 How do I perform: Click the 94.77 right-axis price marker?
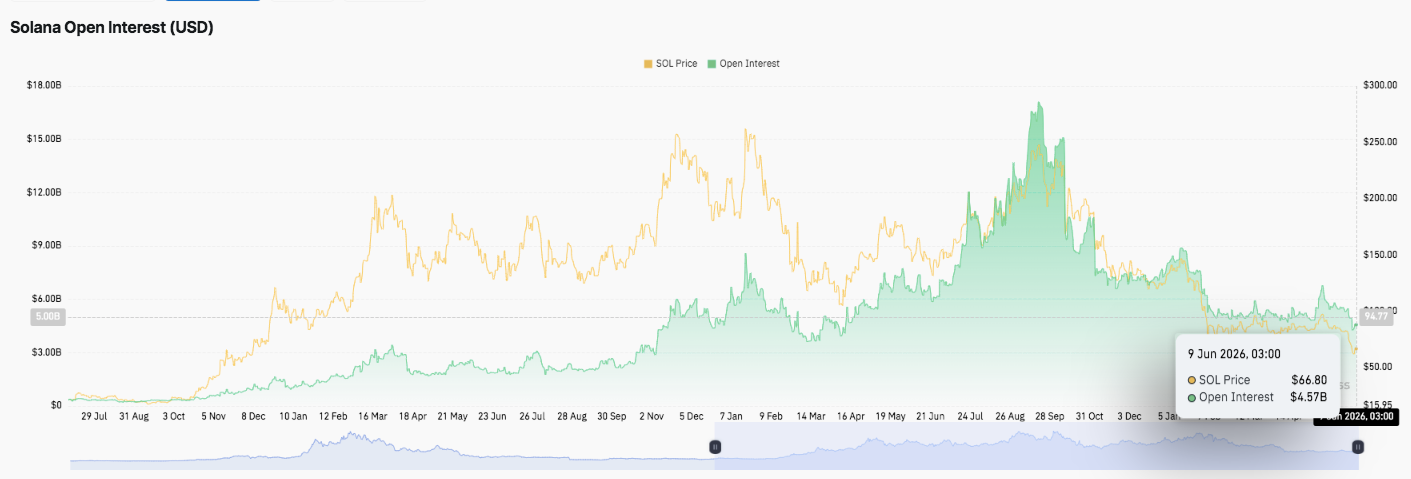coord(1377,316)
